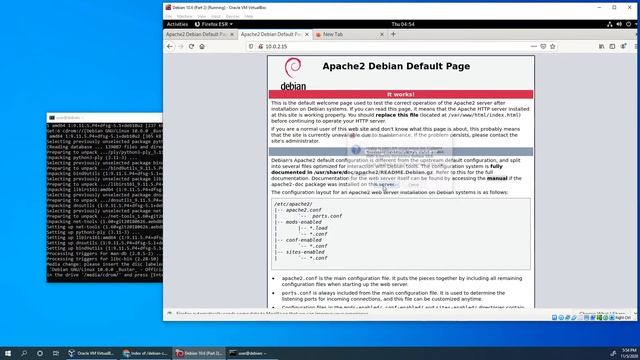640x360 pixels.
Task: Open VirtualBox Input menu
Action: coord(216,16)
